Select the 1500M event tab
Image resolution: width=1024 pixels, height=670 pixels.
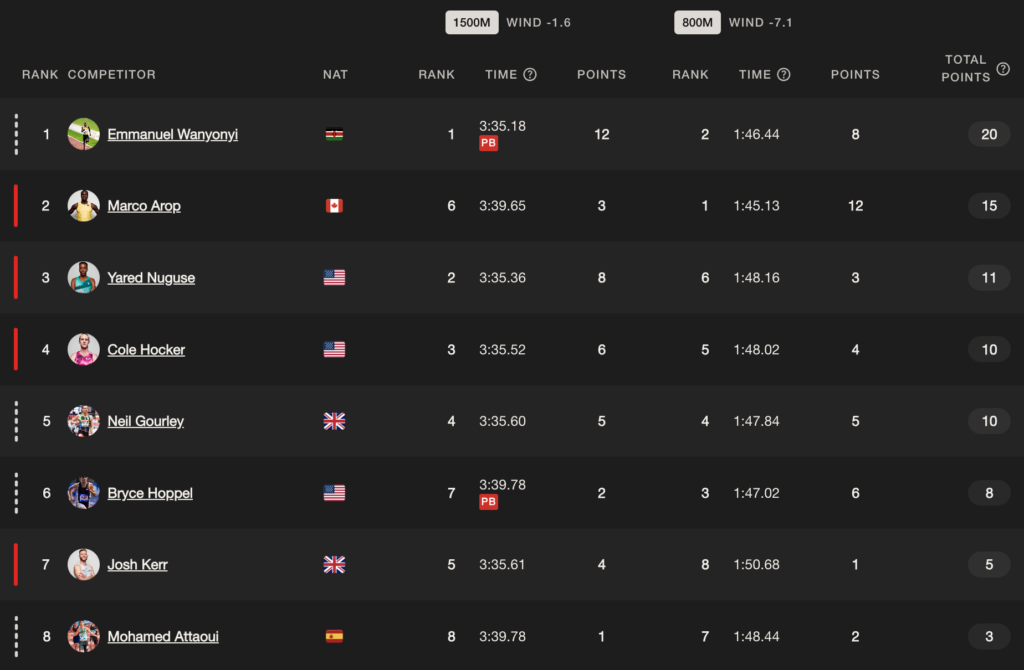(472, 22)
